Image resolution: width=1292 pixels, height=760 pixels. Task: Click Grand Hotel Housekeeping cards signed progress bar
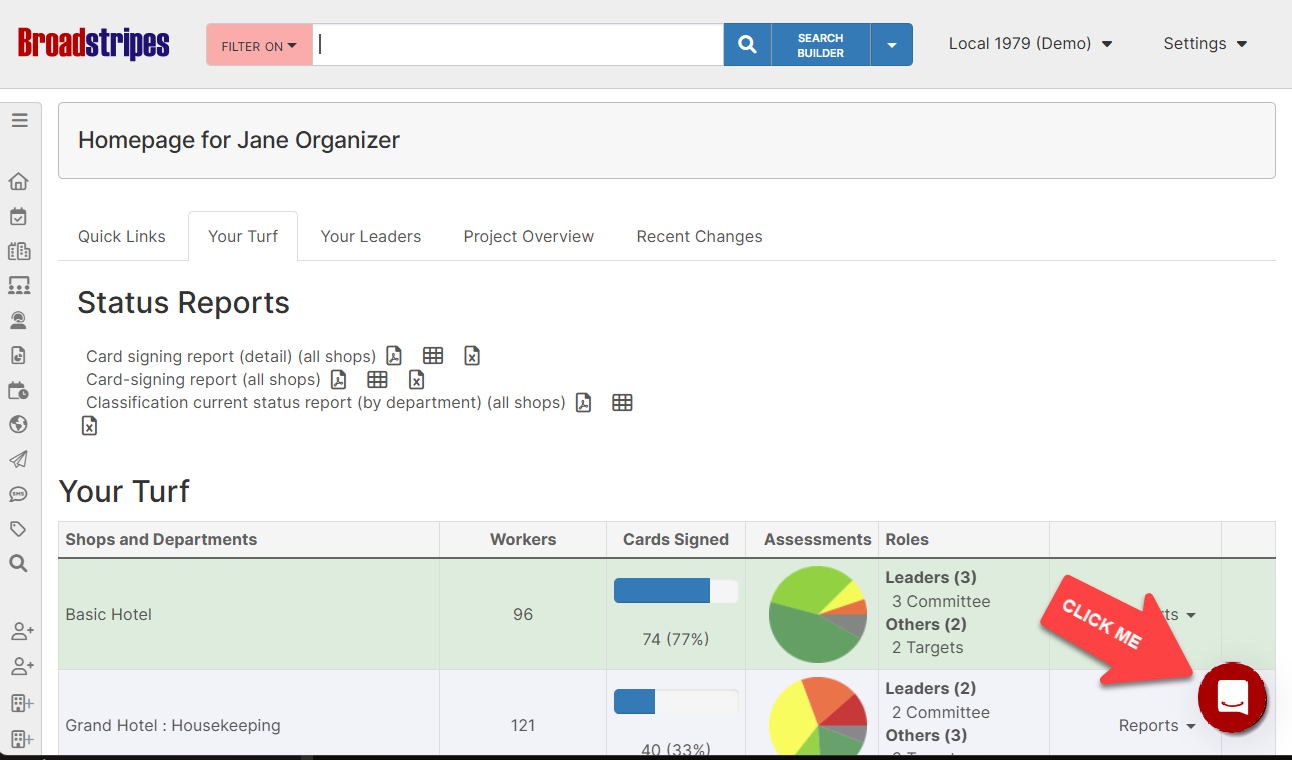(x=676, y=701)
